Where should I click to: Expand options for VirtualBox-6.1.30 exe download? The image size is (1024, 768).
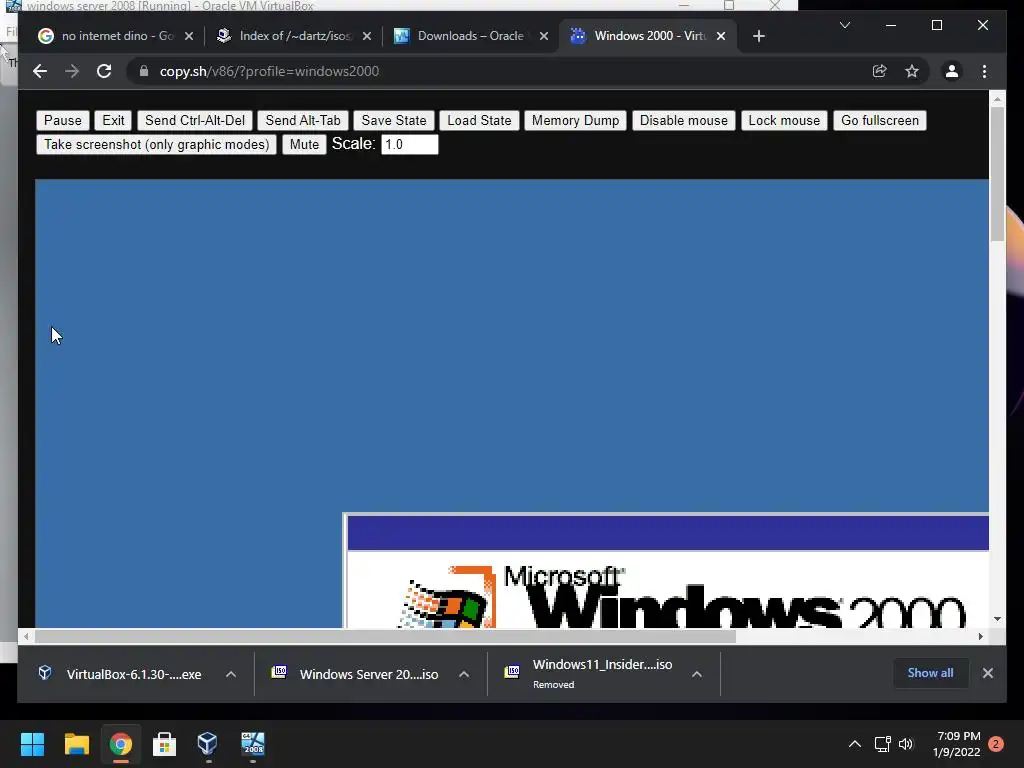231,674
